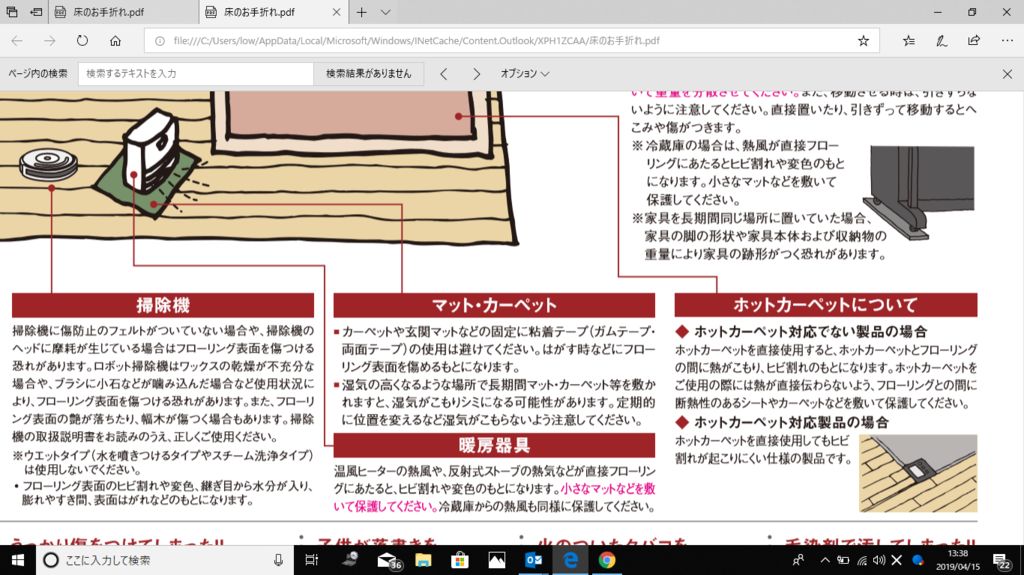1024x575 pixels.
Task: Open the オプション dropdown in find bar
Action: point(524,74)
